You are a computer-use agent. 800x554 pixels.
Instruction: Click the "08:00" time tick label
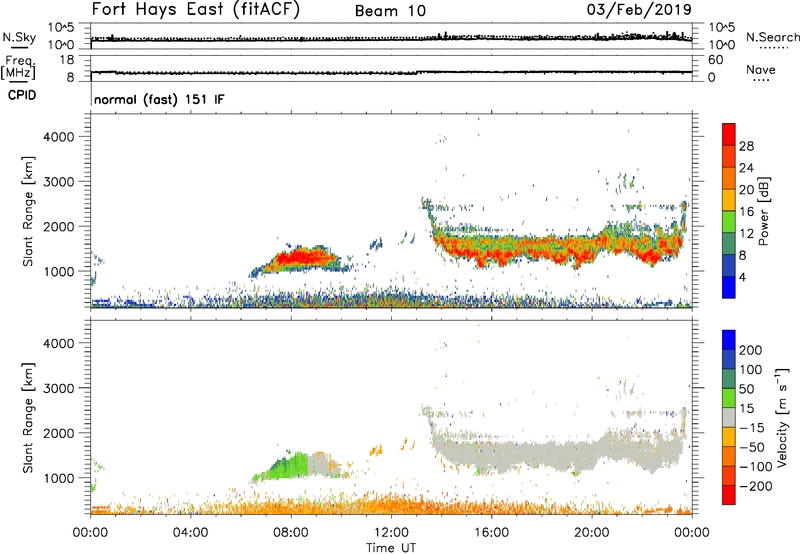pos(291,533)
